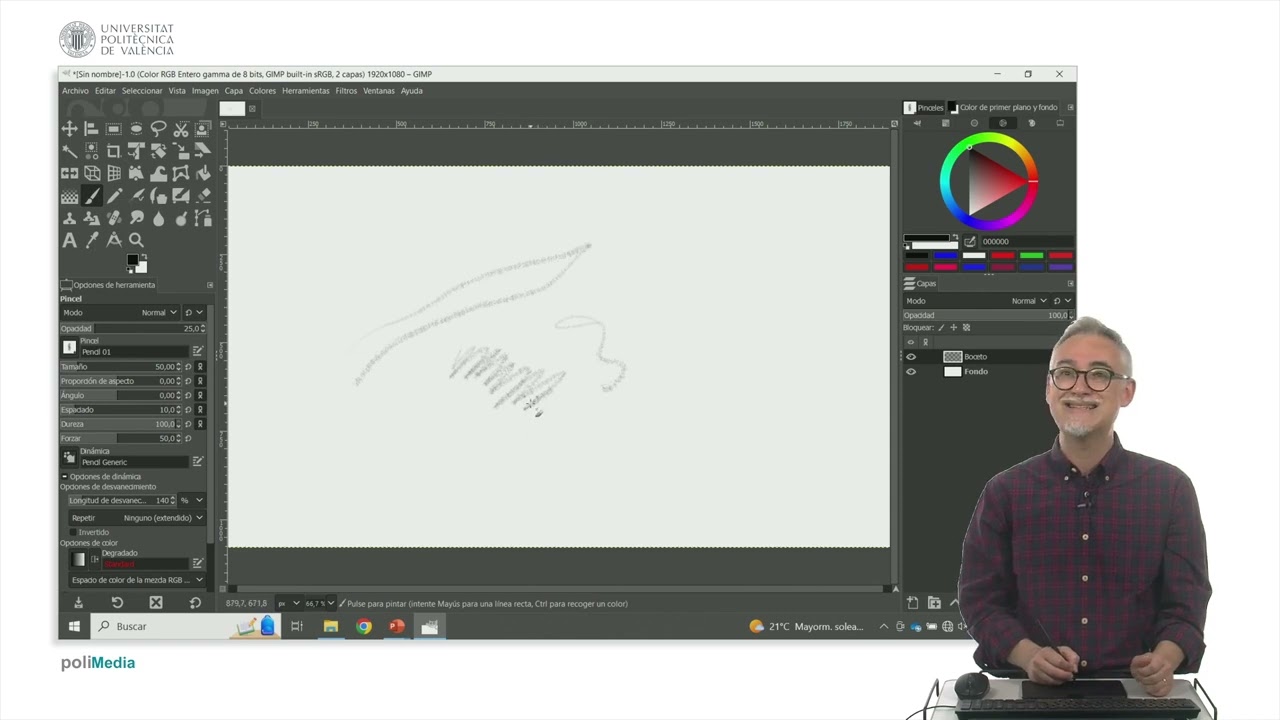Edit the Pencil 01 brush
The width and height of the screenshot is (1280, 720).
(198, 351)
